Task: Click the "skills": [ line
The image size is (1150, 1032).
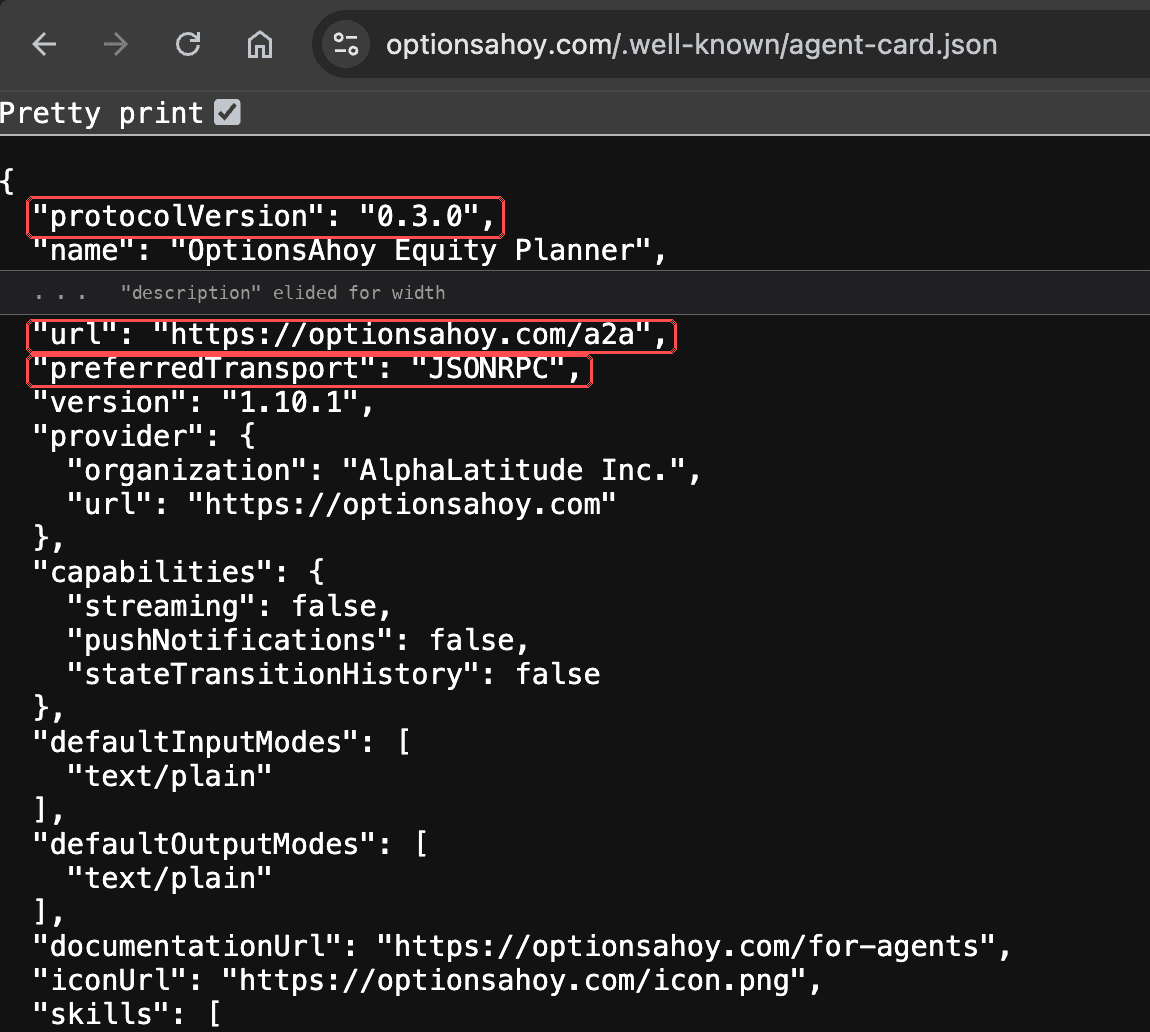Action: 127,1014
